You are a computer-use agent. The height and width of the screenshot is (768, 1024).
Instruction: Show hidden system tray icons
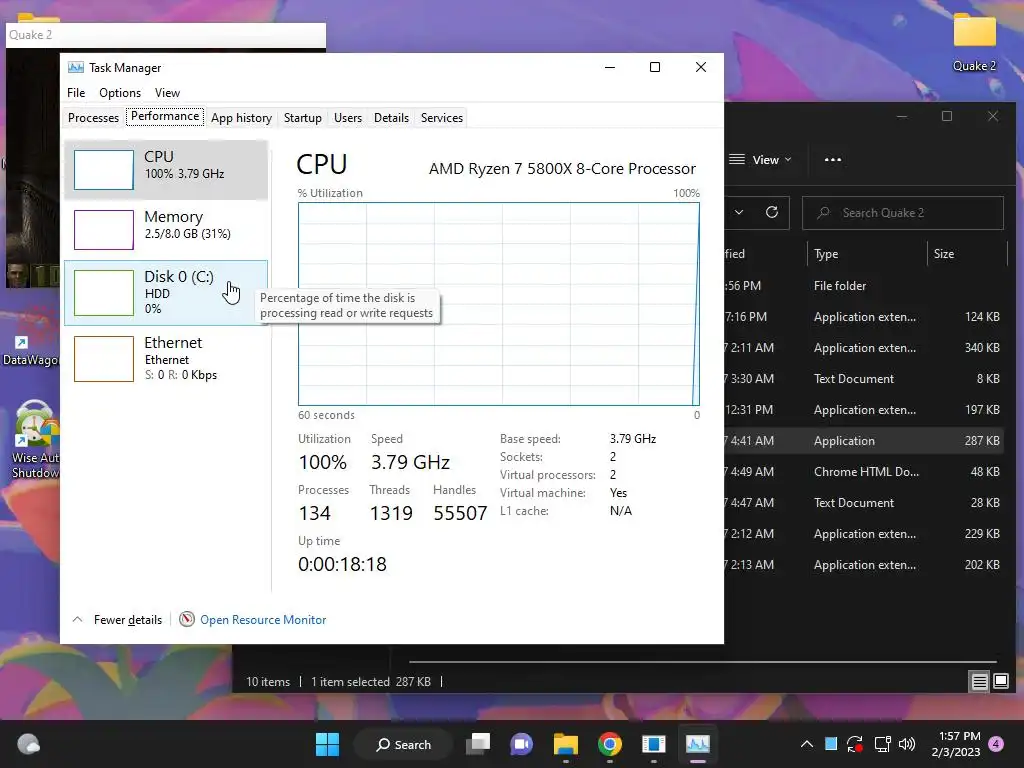(807, 744)
